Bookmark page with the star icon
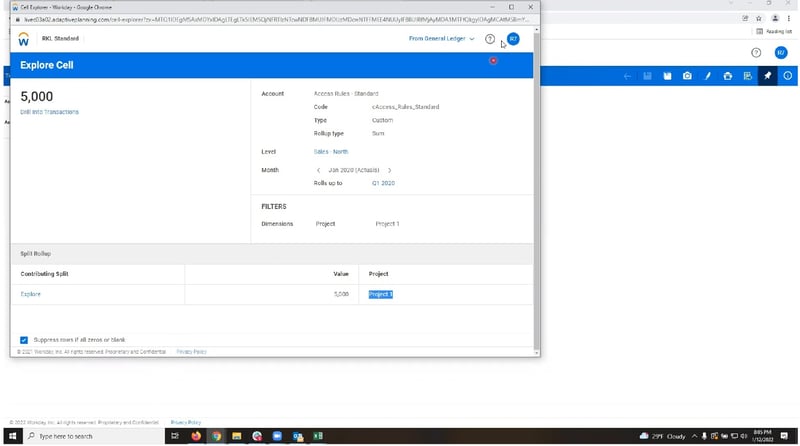Viewport: 800px width, 446px height. [x=759, y=18]
